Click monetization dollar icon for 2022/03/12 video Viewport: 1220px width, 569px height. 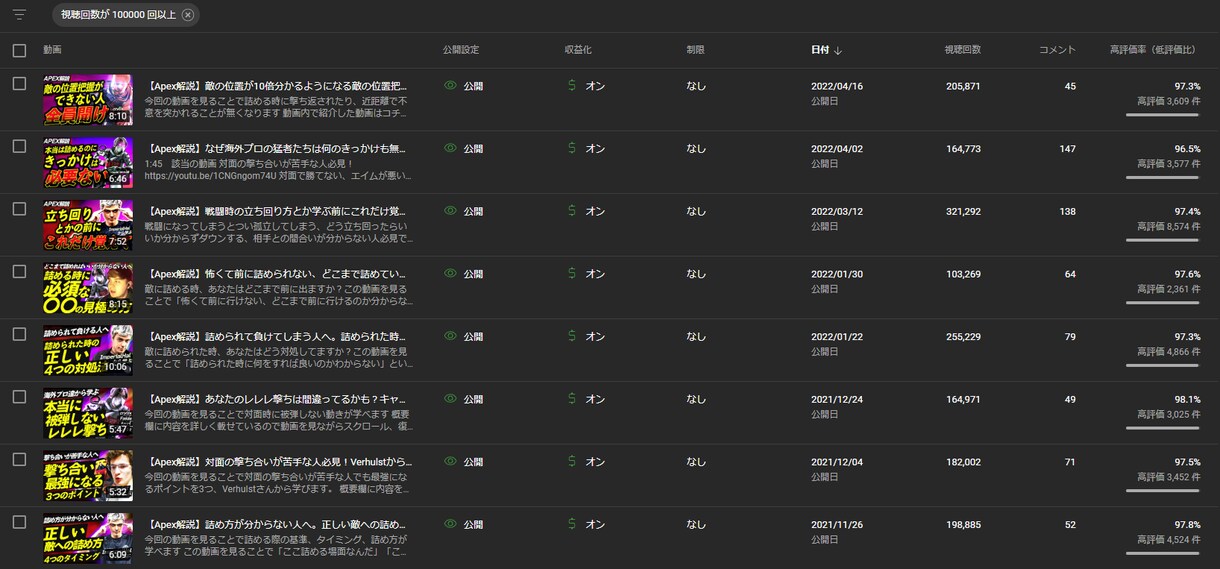(571, 211)
